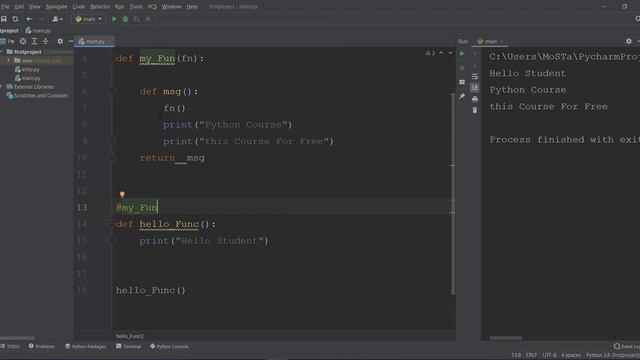Open the user account dropdown in toolbar
This screenshot has width=640, height=360.
pos(57,19)
